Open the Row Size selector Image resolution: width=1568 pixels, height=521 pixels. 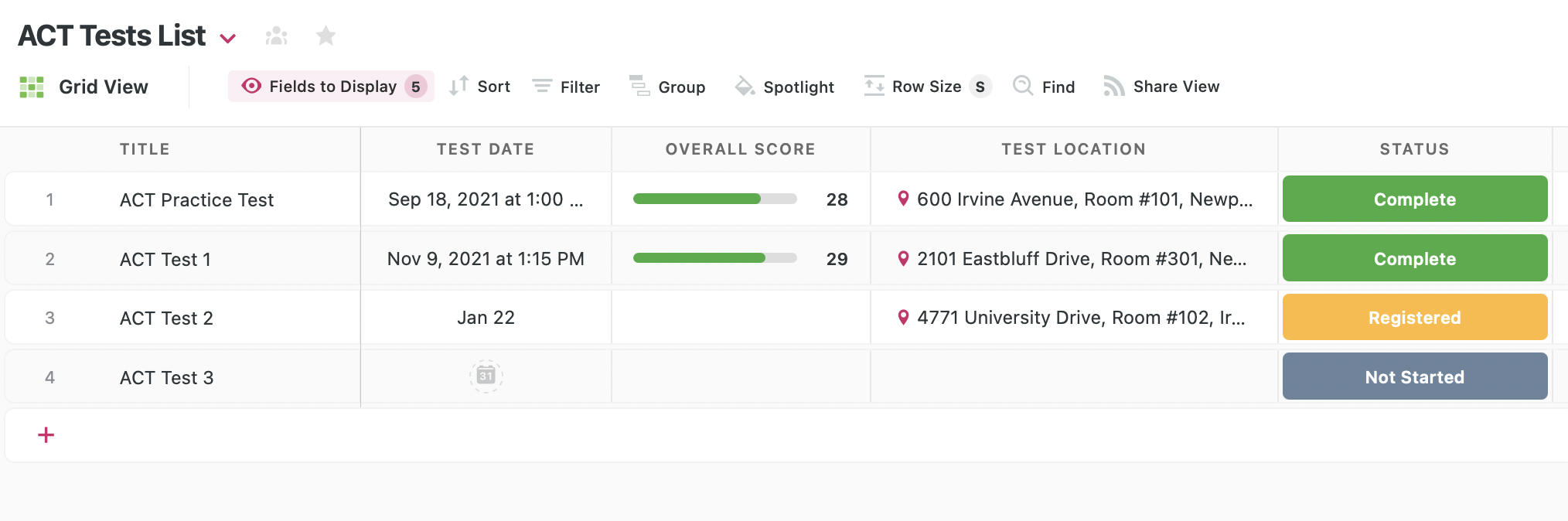927,87
